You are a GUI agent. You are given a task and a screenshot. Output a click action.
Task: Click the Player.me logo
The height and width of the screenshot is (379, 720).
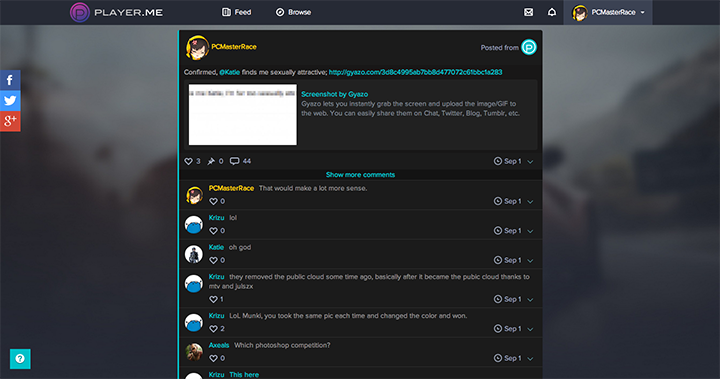(116, 12)
